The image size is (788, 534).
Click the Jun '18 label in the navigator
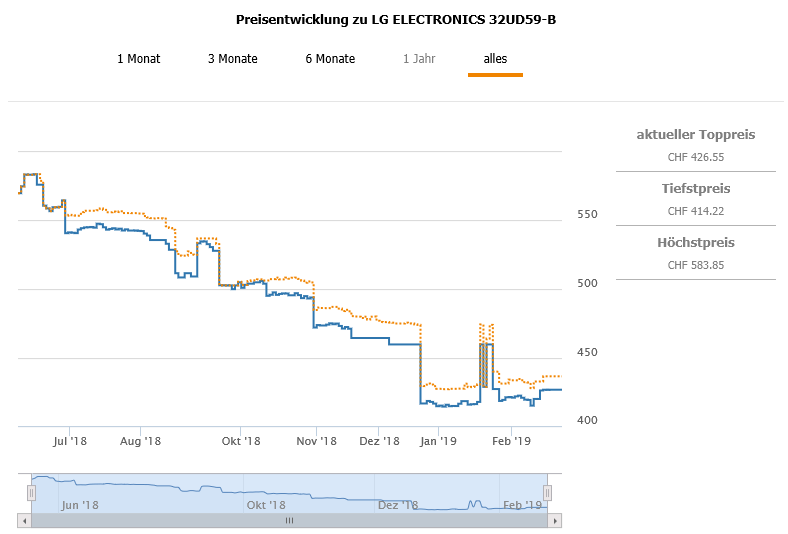pyautogui.click(x=78, y=505)
